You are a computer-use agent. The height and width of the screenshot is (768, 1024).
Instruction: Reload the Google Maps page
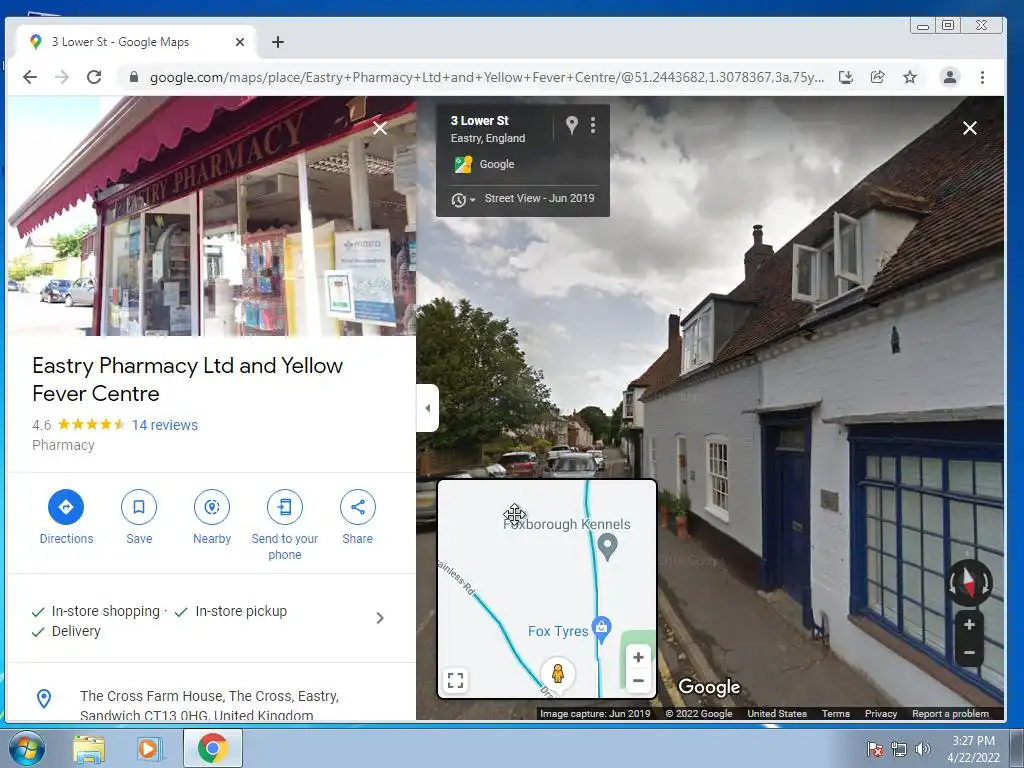point(94,77)
